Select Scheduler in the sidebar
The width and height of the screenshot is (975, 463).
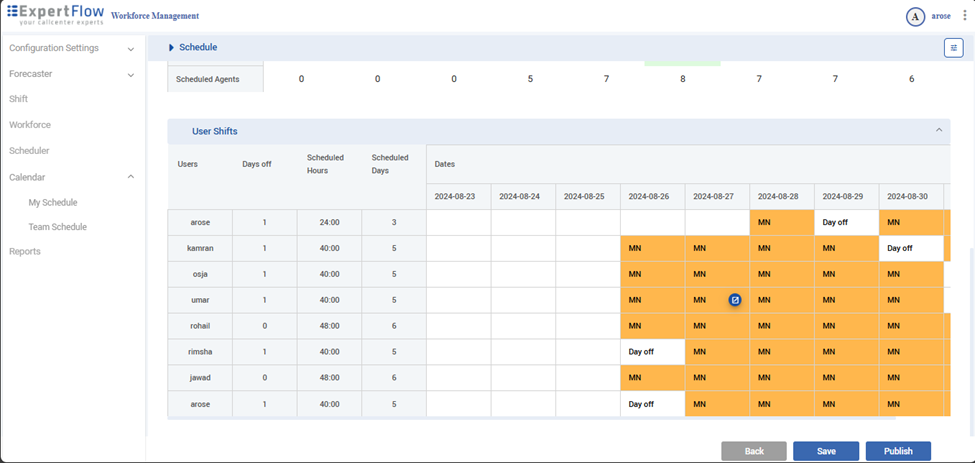(29, 151)
